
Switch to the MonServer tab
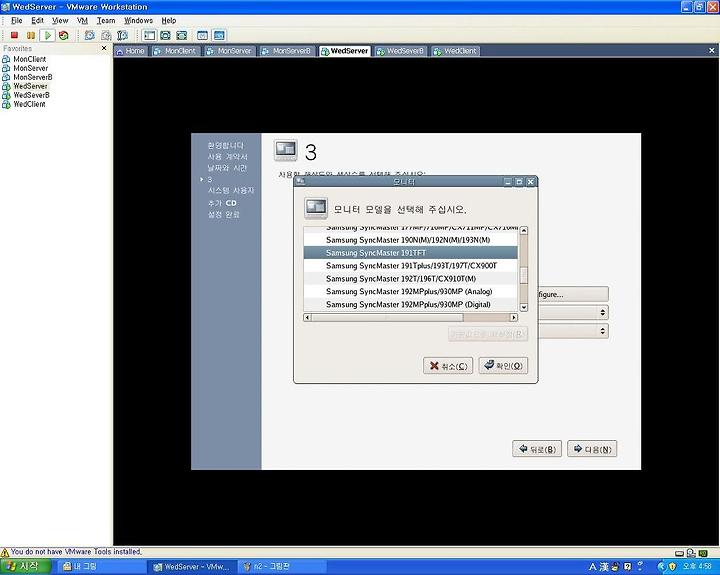coord(229,51)
